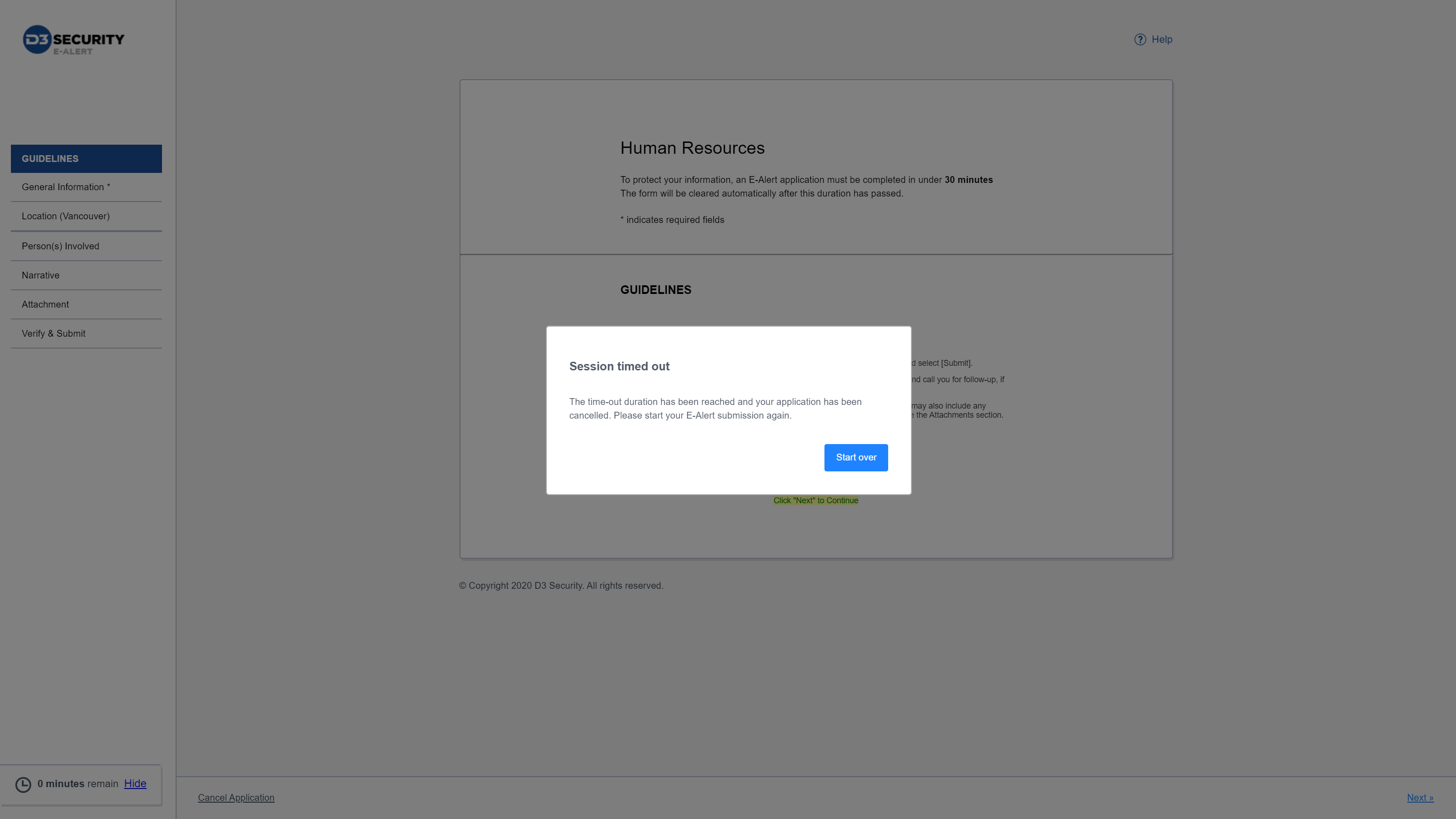Click Cancel Application link

click(x=236, y=798)
